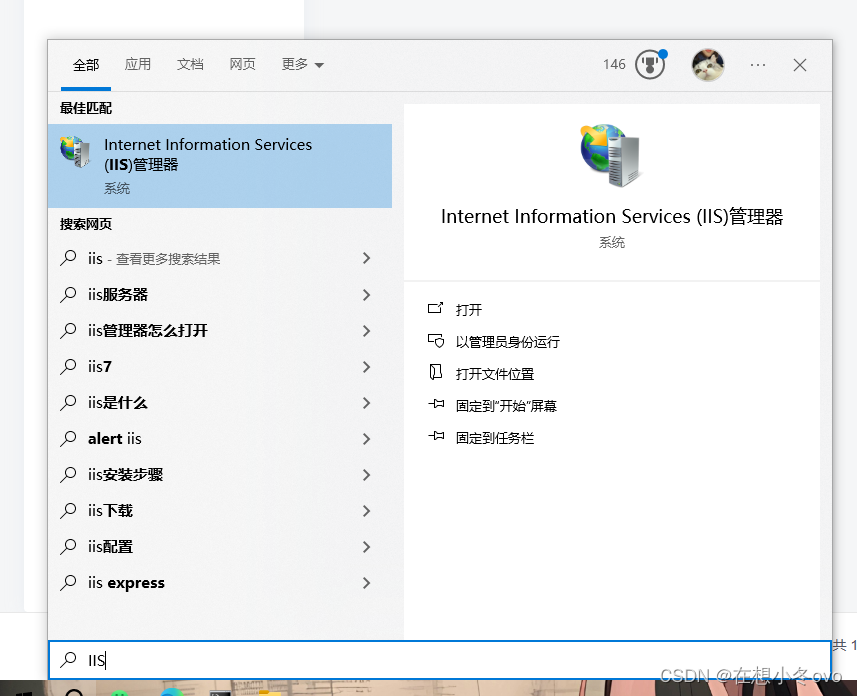This screenshot has height=696, width=857.
Task: Expand chevron for iis安装步骤 suggestion
Action: pyautogui.click(x=366, y=475)
